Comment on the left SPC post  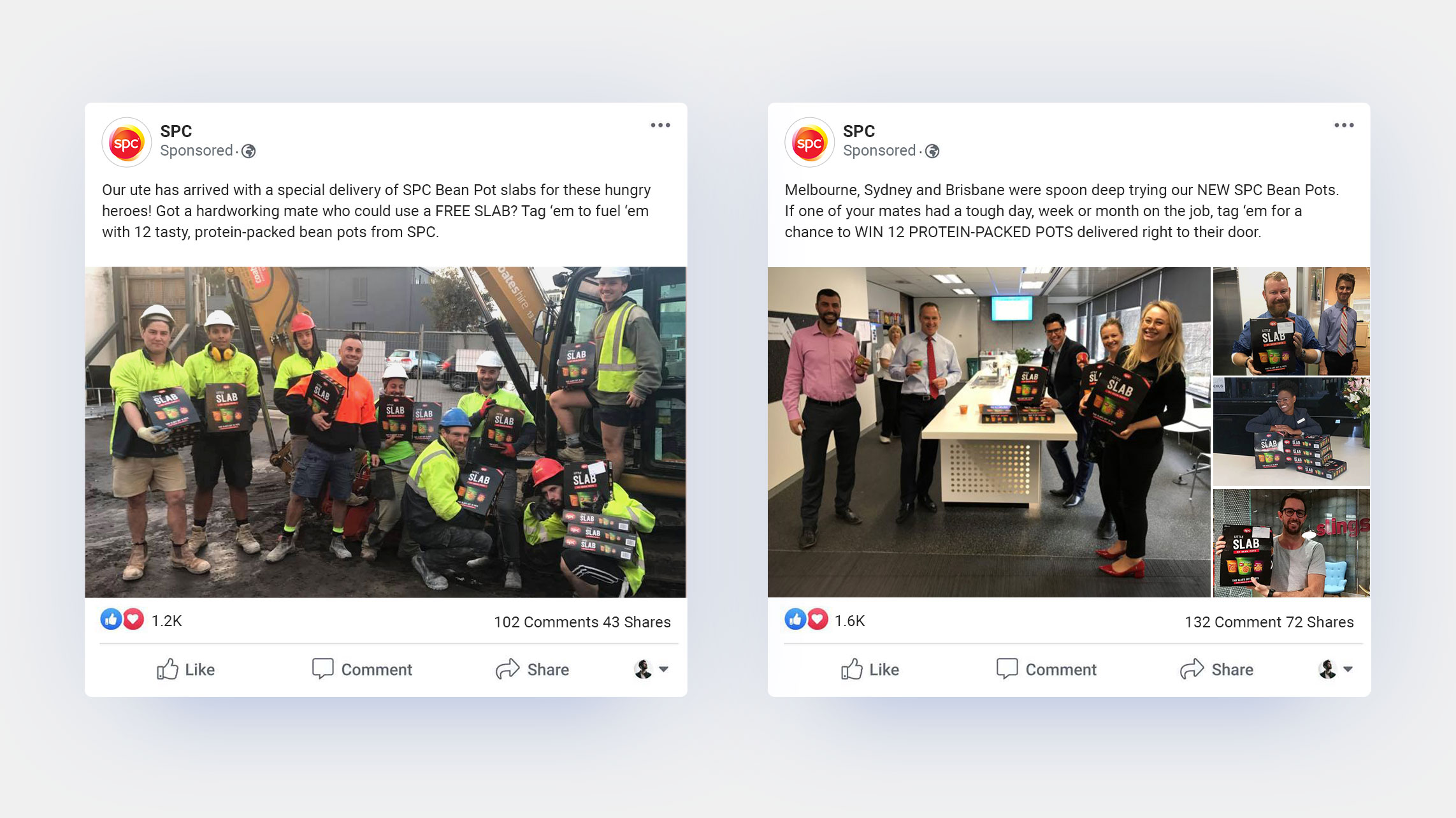pyautogui.click(x=362, y=669)
